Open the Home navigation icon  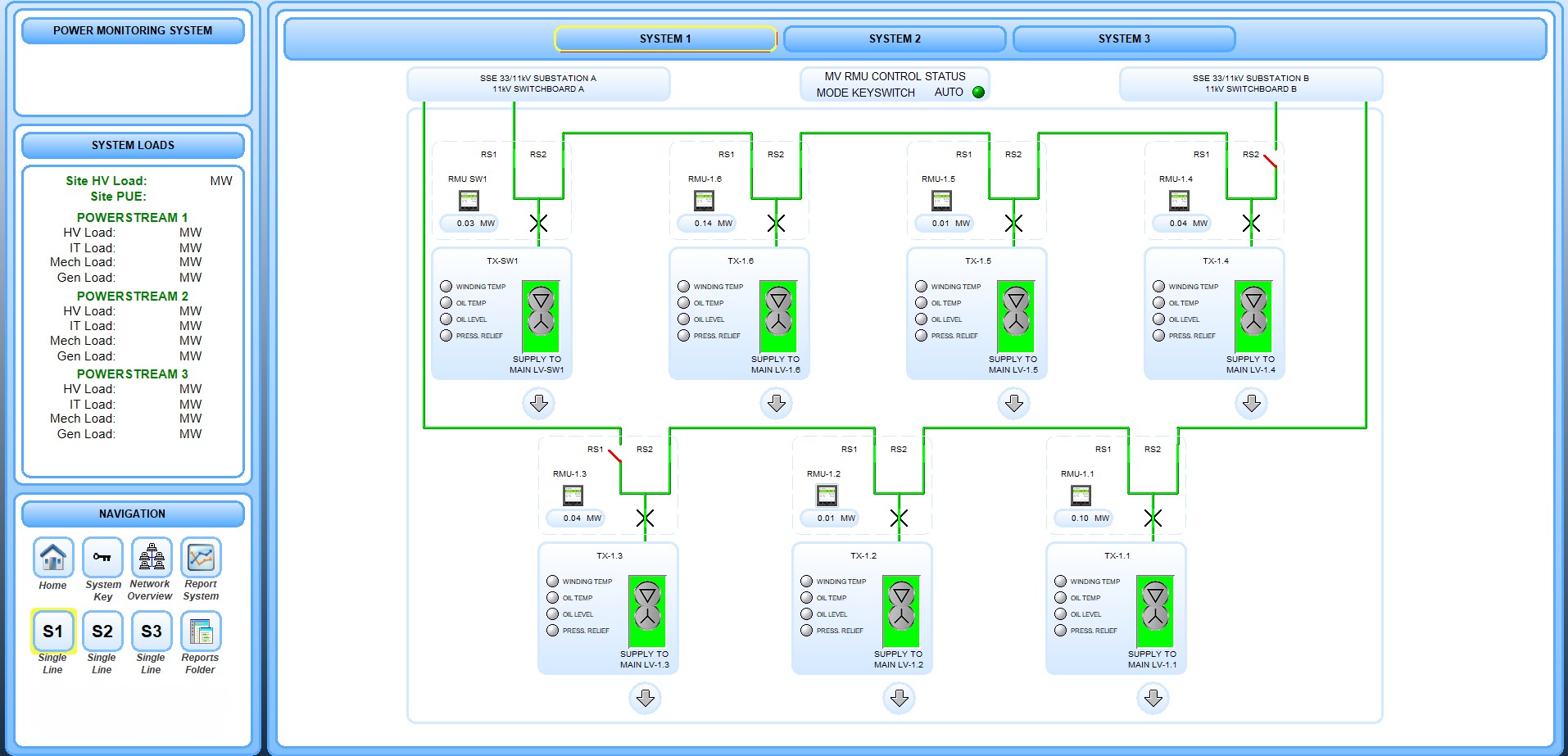(53, 558)
